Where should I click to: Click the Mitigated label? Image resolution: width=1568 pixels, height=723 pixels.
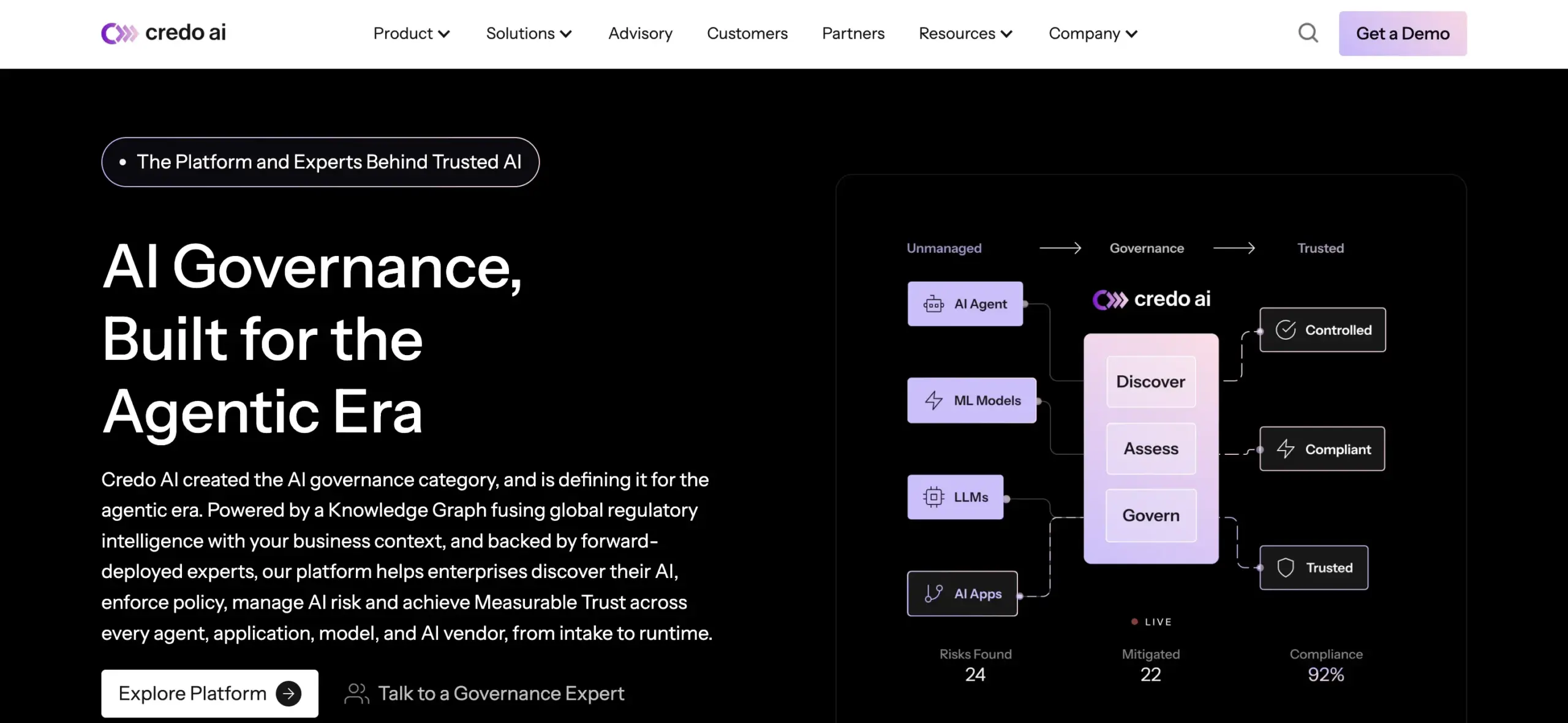click(x=1150, y=654)
